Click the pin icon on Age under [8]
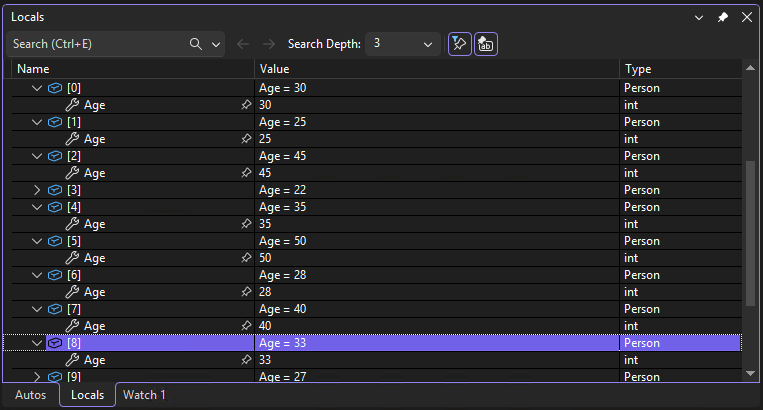 [246, 360]
